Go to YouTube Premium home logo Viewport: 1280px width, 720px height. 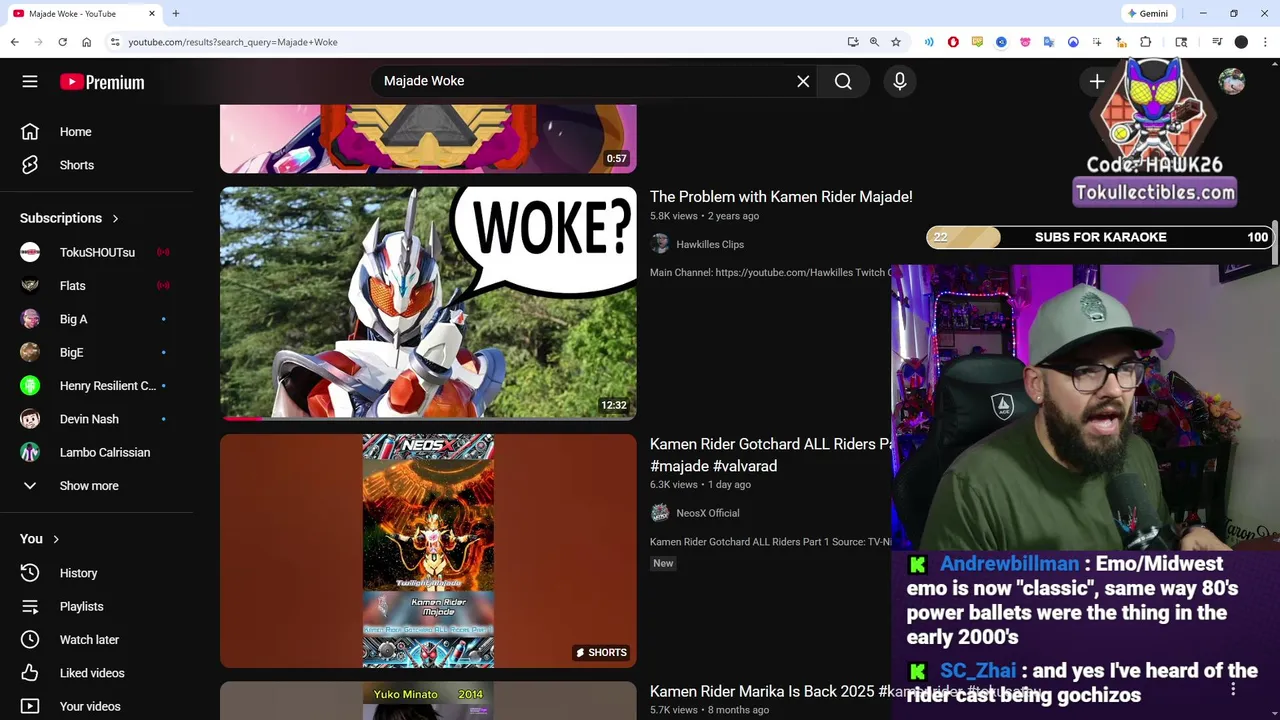pos(102,82)
